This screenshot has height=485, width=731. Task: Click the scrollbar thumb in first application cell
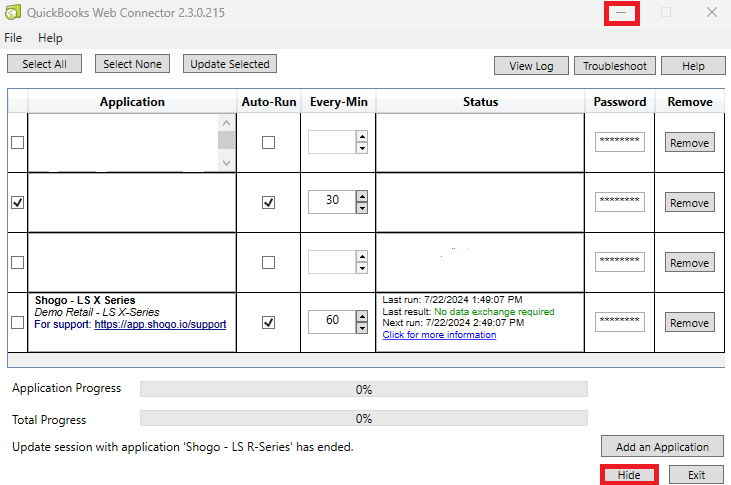pyautogui.click(x=227, y=140)
